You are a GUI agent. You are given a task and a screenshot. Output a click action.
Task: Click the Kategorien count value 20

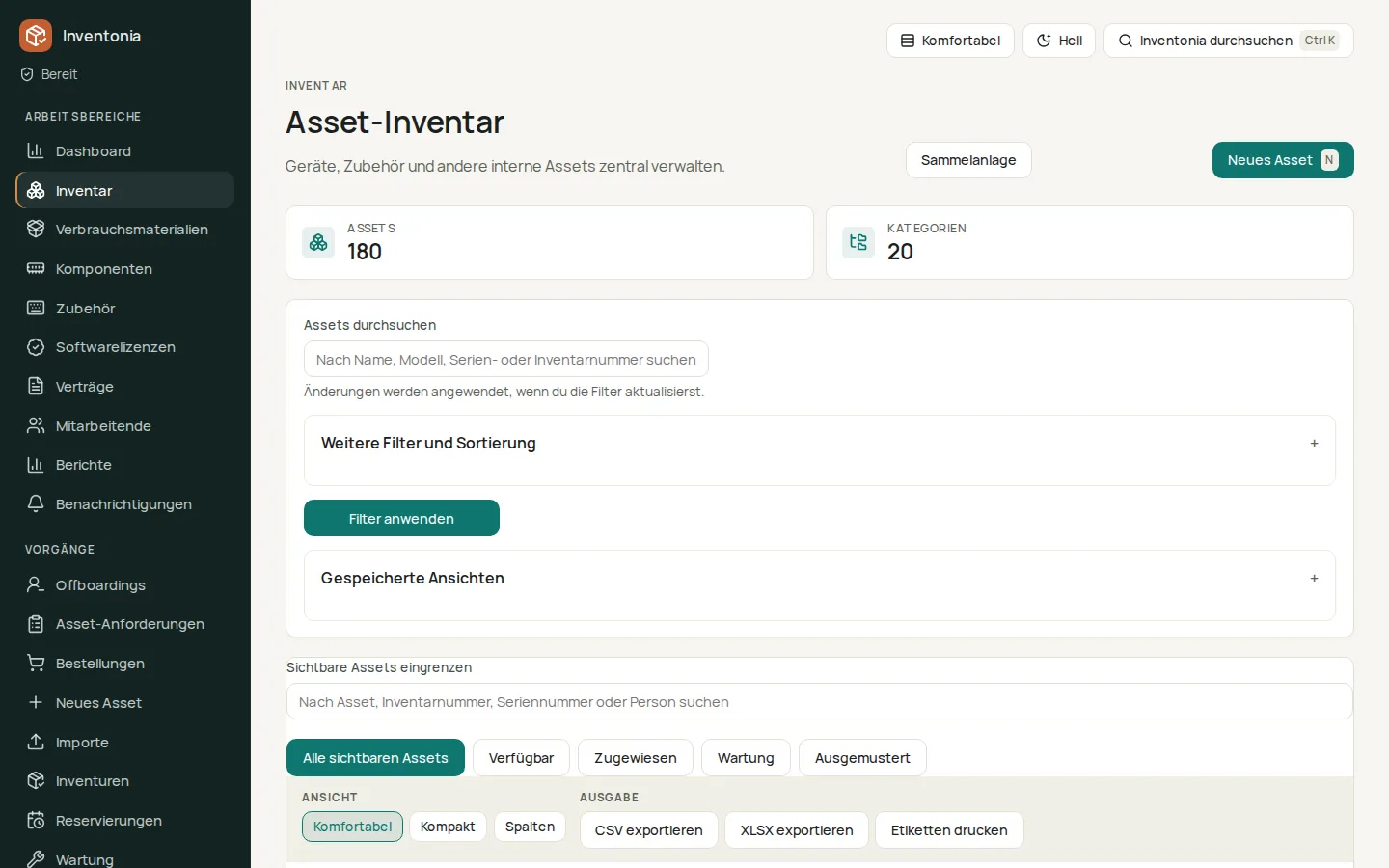pos(900,252)
